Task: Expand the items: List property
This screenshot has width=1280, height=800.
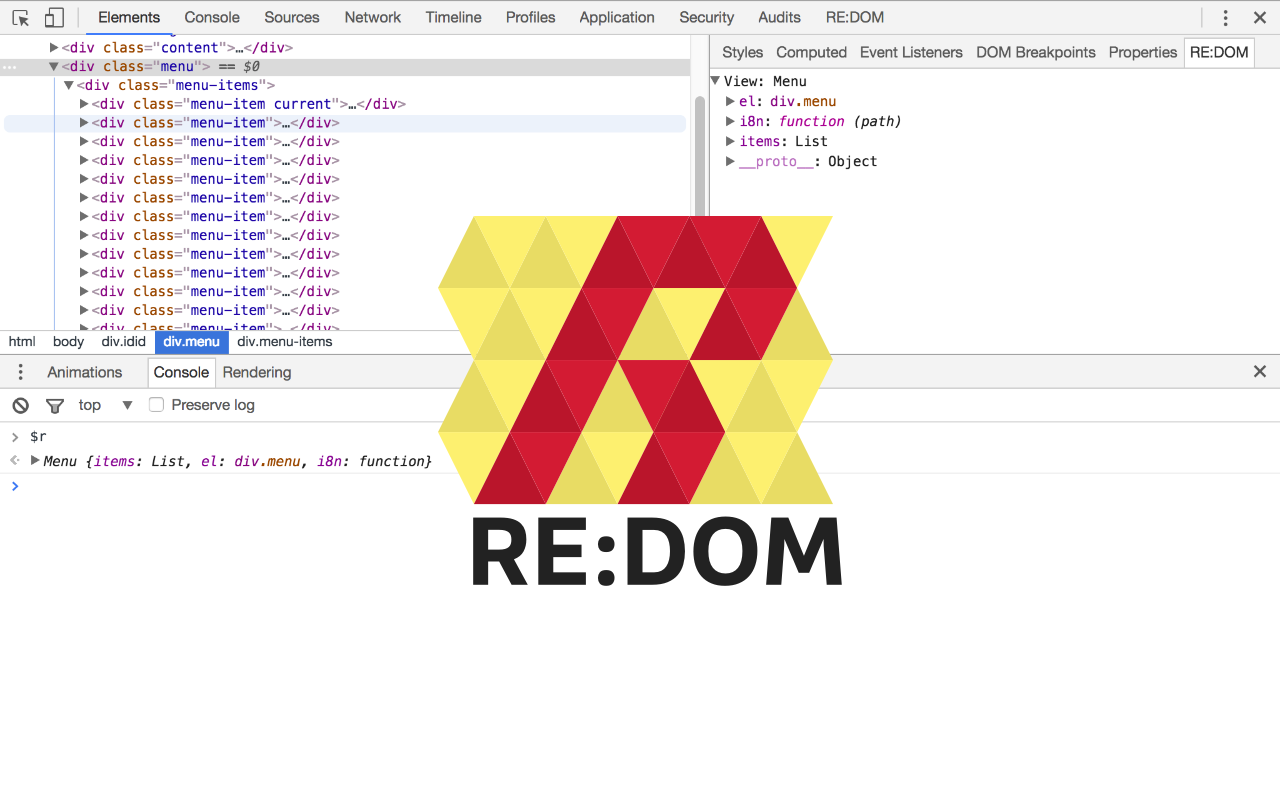Action: pyautogui.click(x=731, y=141)
